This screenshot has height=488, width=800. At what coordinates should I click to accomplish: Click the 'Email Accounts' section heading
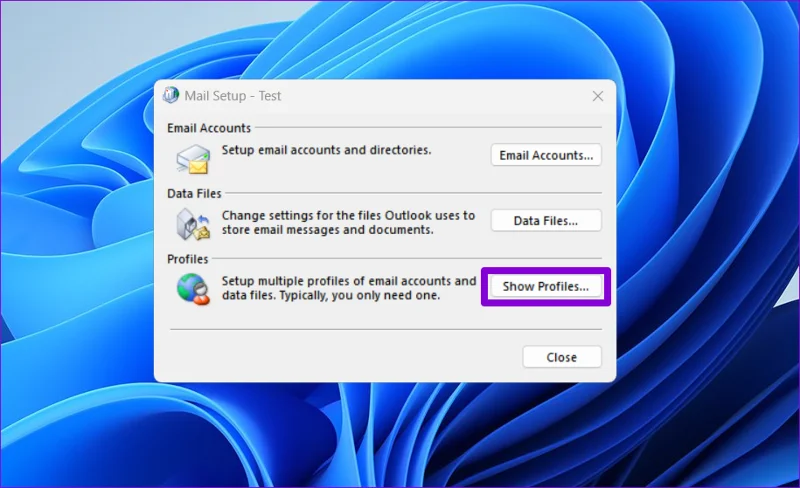[209, 128]
